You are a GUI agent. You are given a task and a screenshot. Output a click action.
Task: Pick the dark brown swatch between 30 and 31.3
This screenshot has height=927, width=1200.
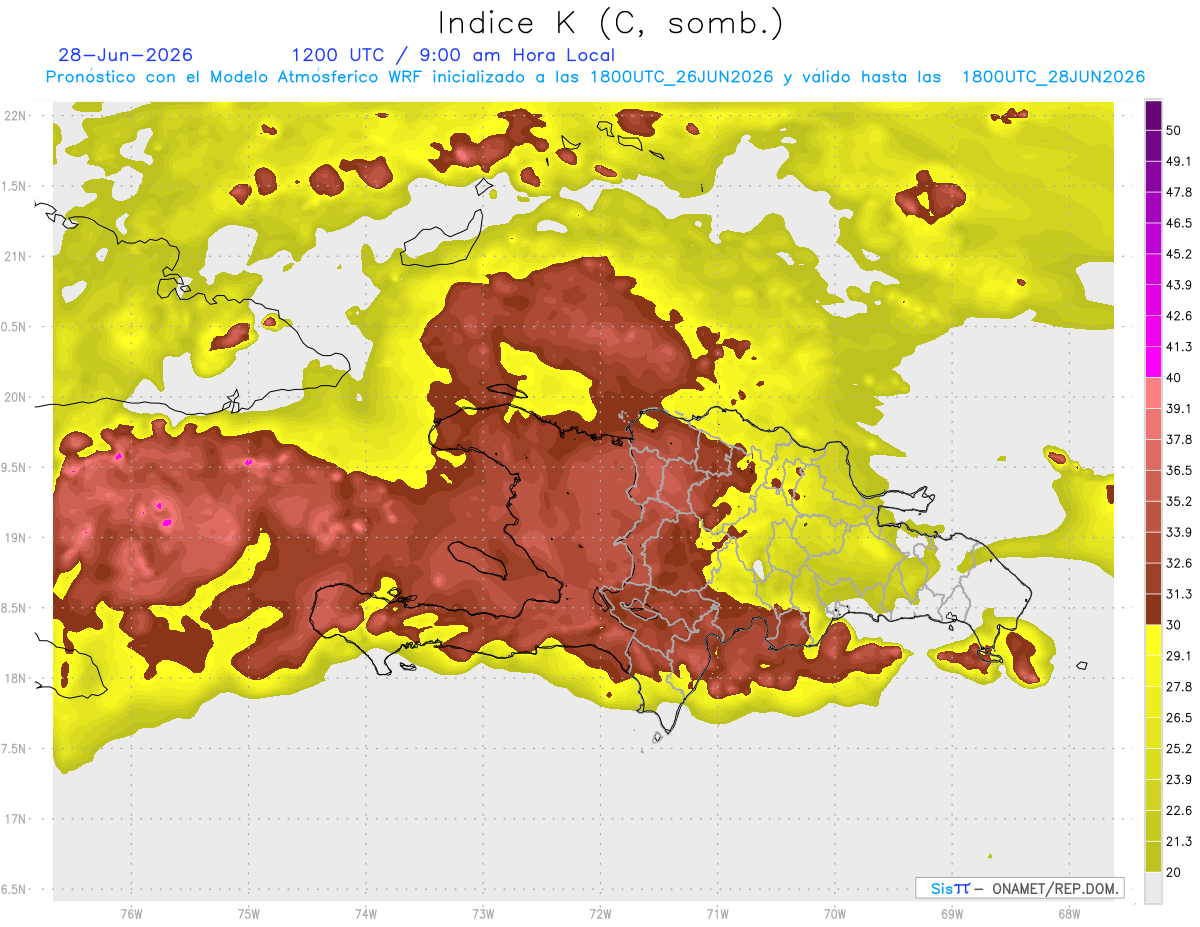pyautogui.click(x=1153, y=610)
